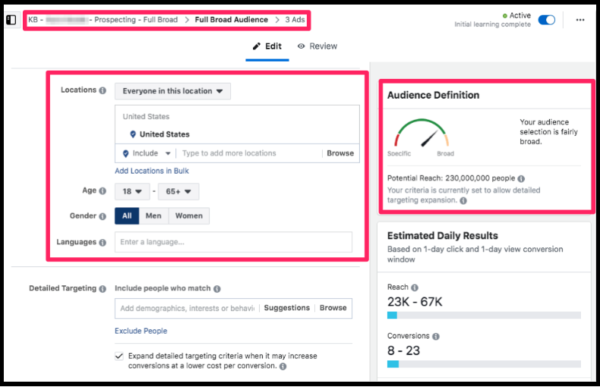The width and height of the screenshot is (600, 387).
Task: Click the pencil icon on the Edit tab
Action: click(256, 46)
